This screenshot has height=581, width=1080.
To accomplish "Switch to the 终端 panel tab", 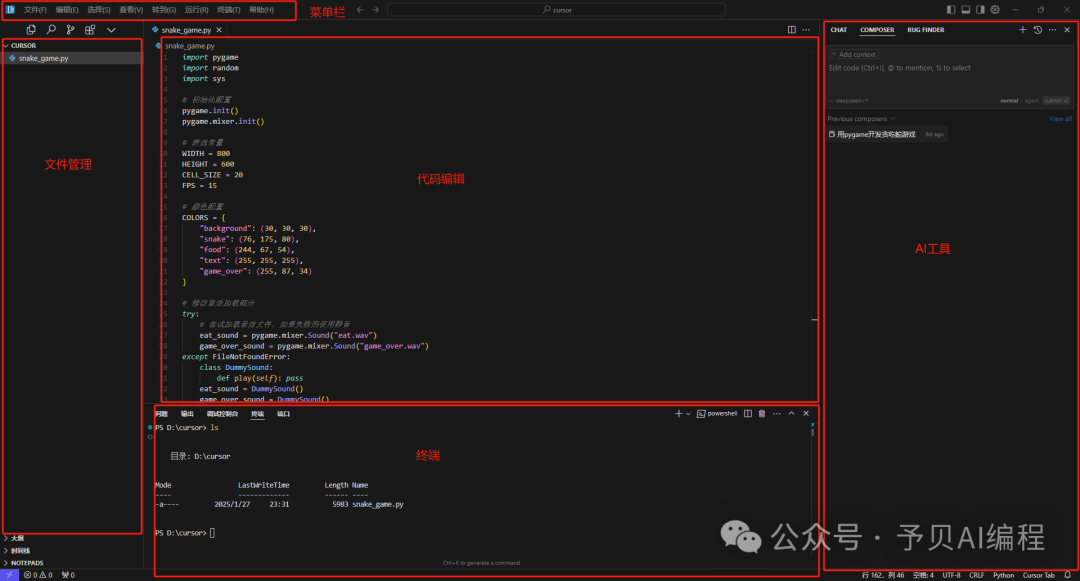I will (257, 414).
